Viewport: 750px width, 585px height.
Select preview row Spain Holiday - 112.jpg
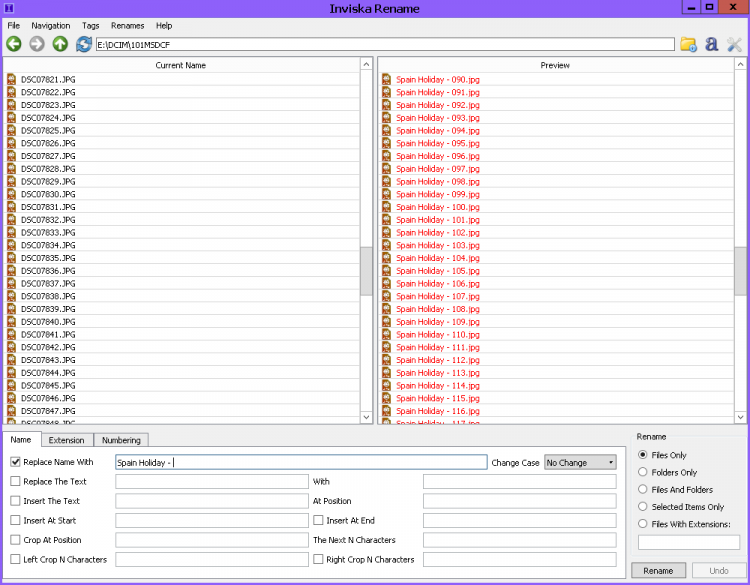click(x=556, y=360)
